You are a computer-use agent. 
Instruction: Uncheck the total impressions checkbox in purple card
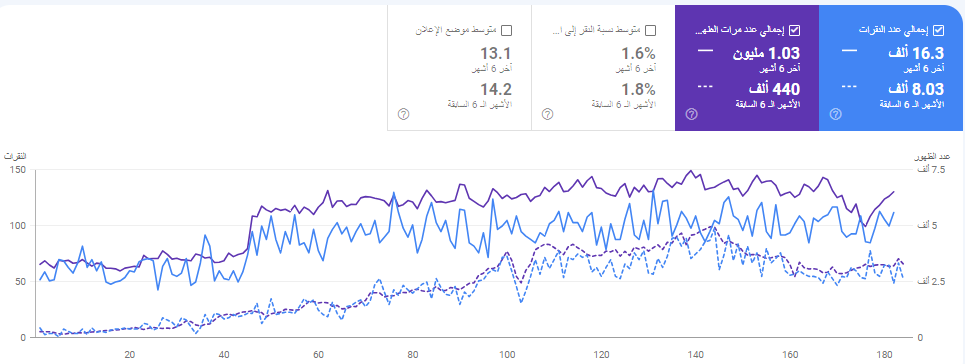pyautogui.click(x=795, y=30)
